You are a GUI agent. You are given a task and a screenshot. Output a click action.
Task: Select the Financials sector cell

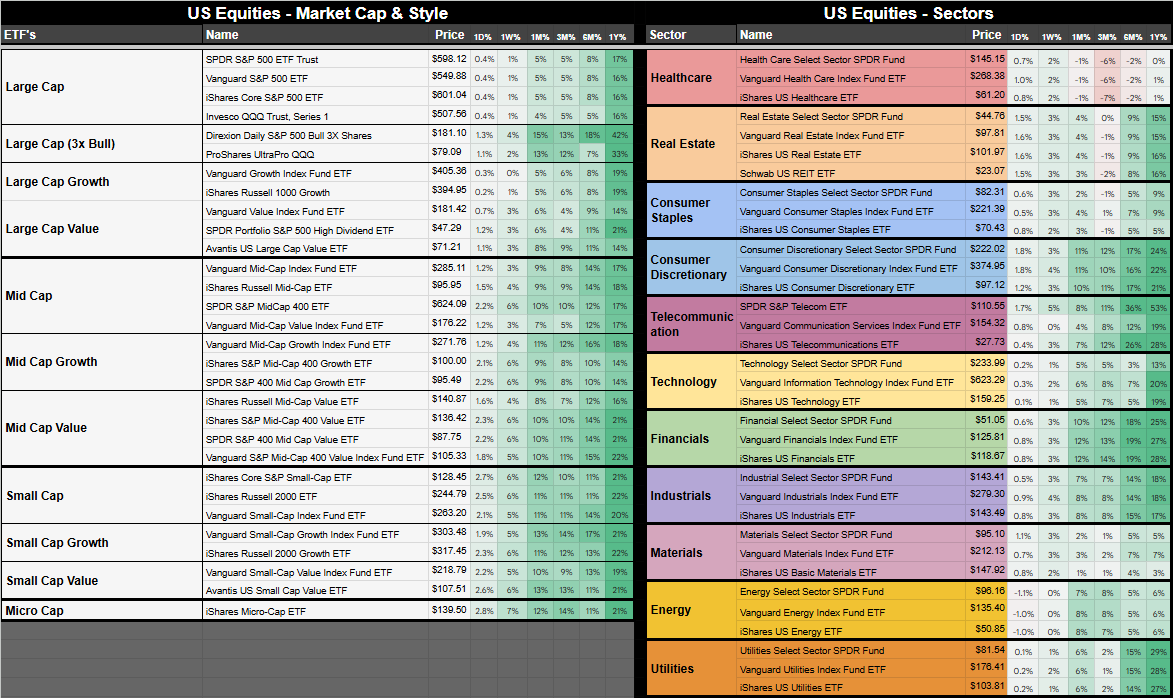(692, 438)
